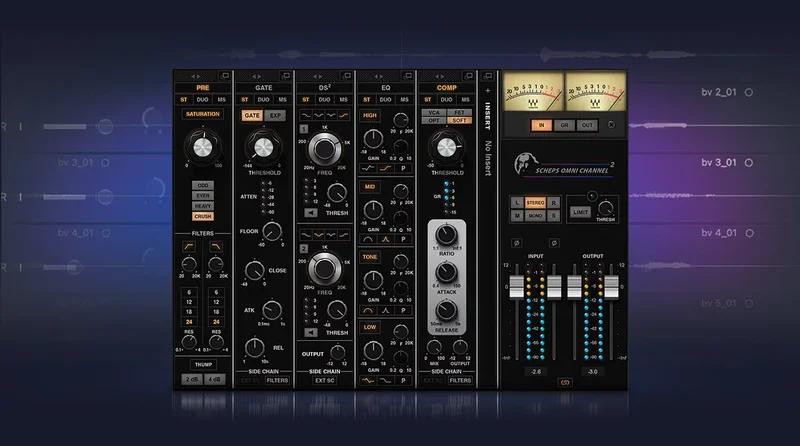Select ST mode in DS2 module
This screenshot has height=446, width=800.
306,100
